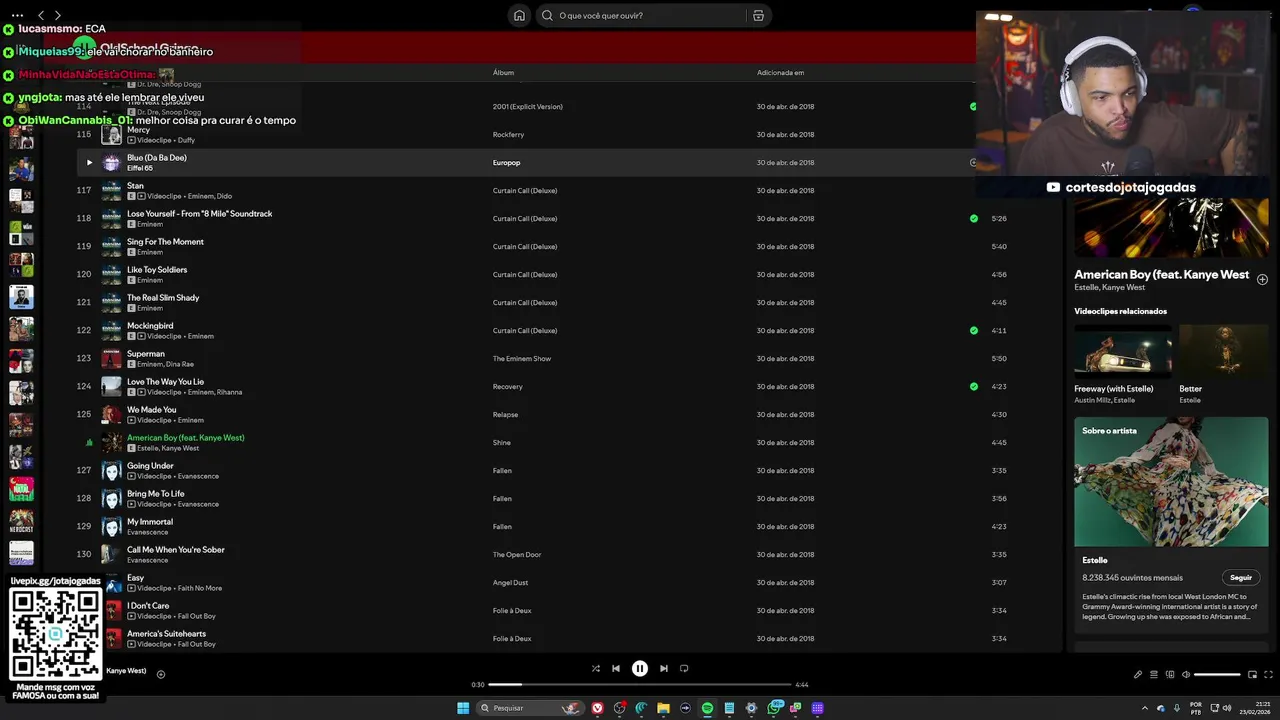Select the We Made You track title
The width and height of the screenshot is (1280, 720).
click(x=152, y=410)
